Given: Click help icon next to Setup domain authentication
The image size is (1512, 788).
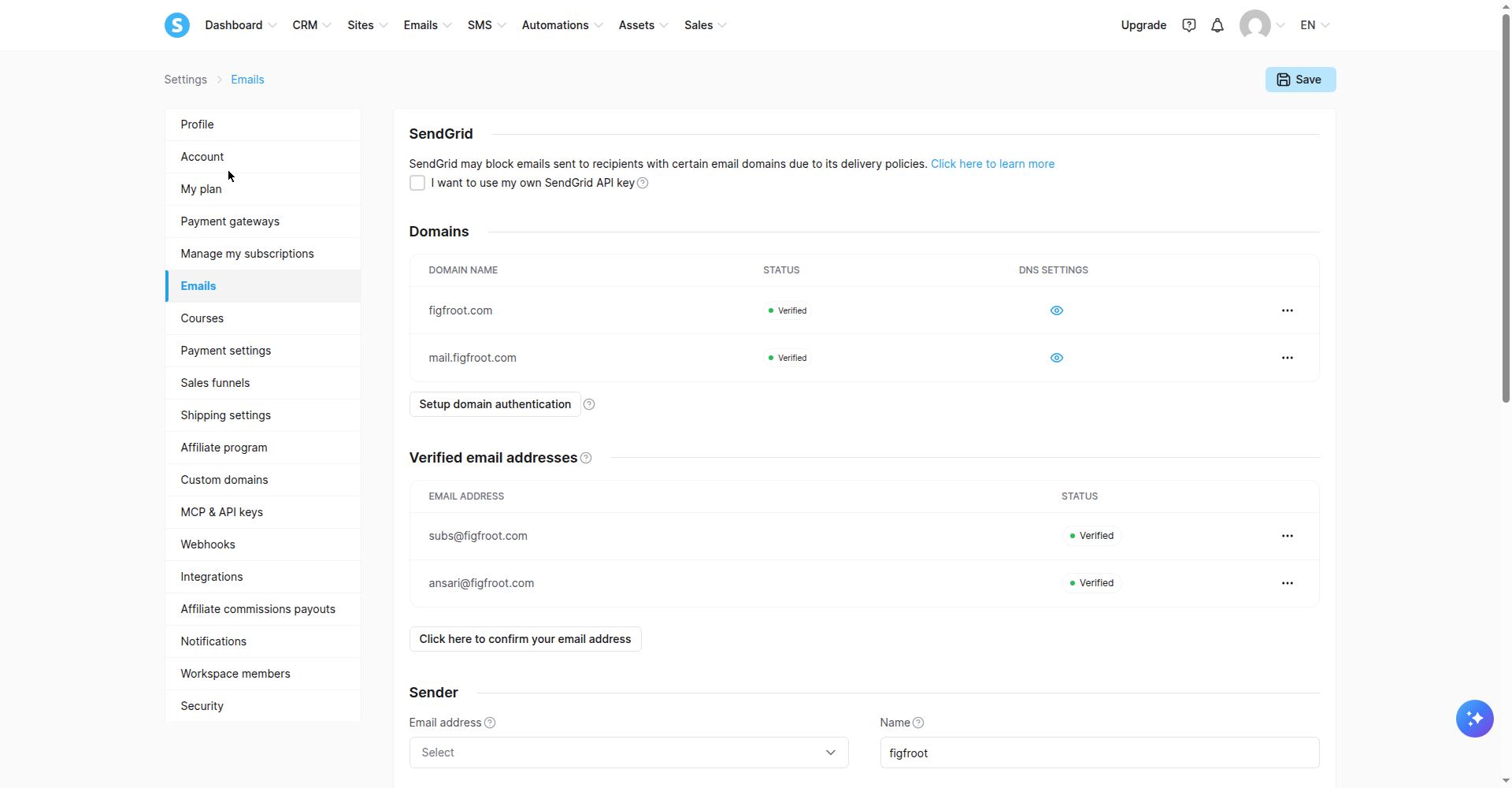Looking at the screenshot, I should (x=589, y=404).
